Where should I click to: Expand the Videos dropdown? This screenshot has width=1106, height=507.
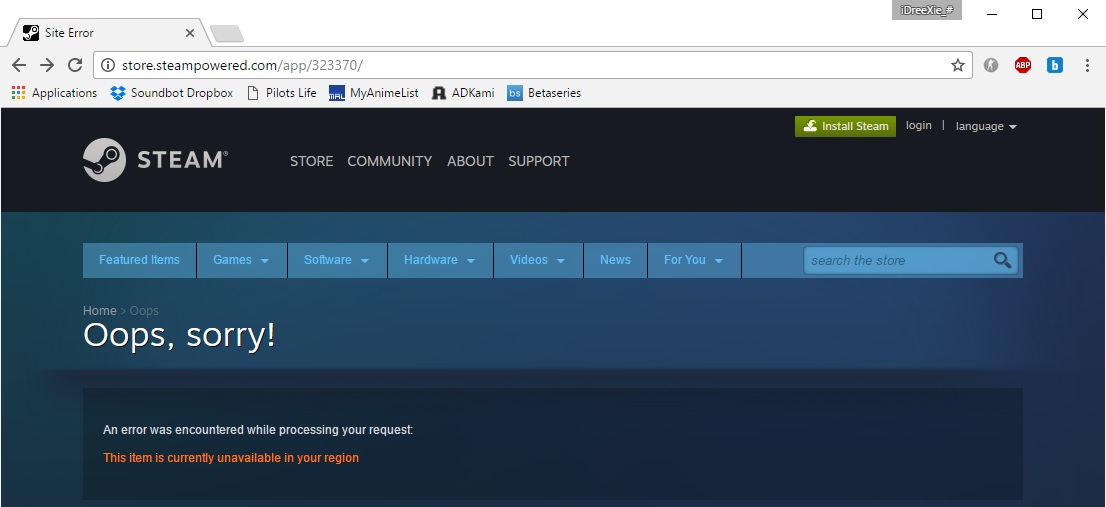(537, 260)
